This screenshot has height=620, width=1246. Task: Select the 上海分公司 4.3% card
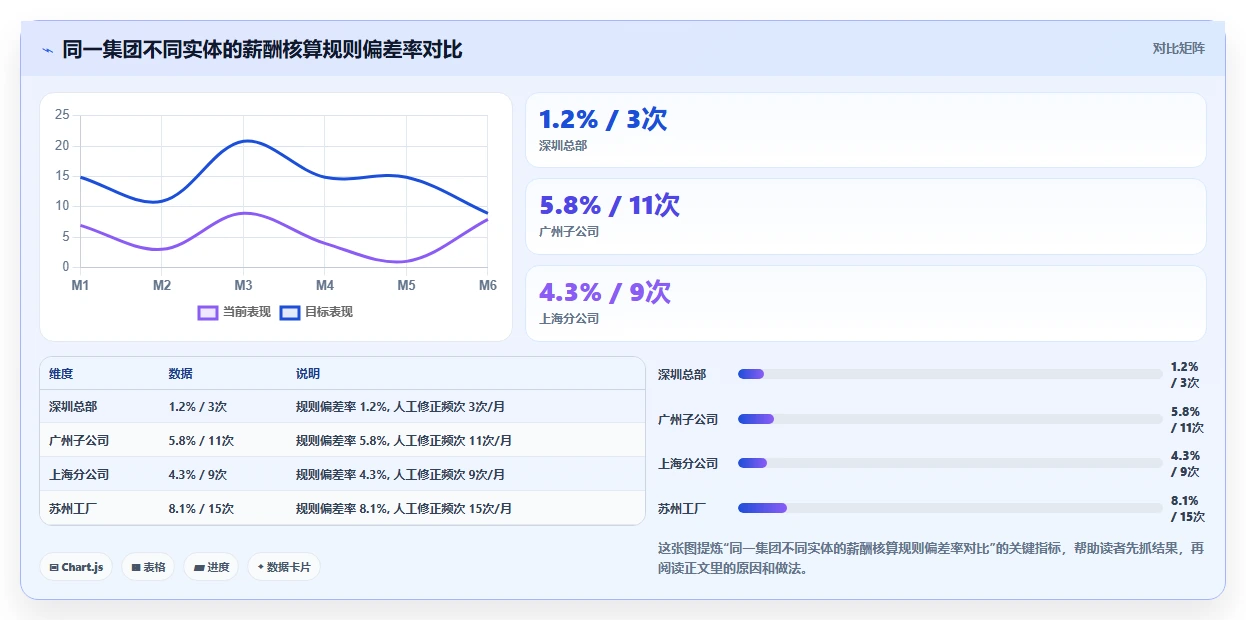[866, 304]
